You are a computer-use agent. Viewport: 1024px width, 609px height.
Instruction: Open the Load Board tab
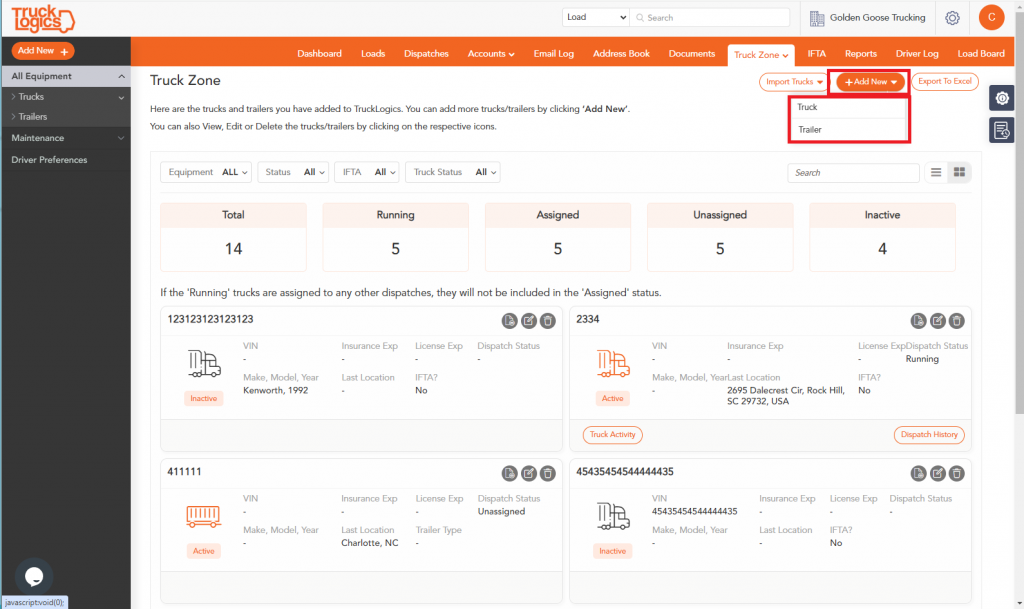981,54
